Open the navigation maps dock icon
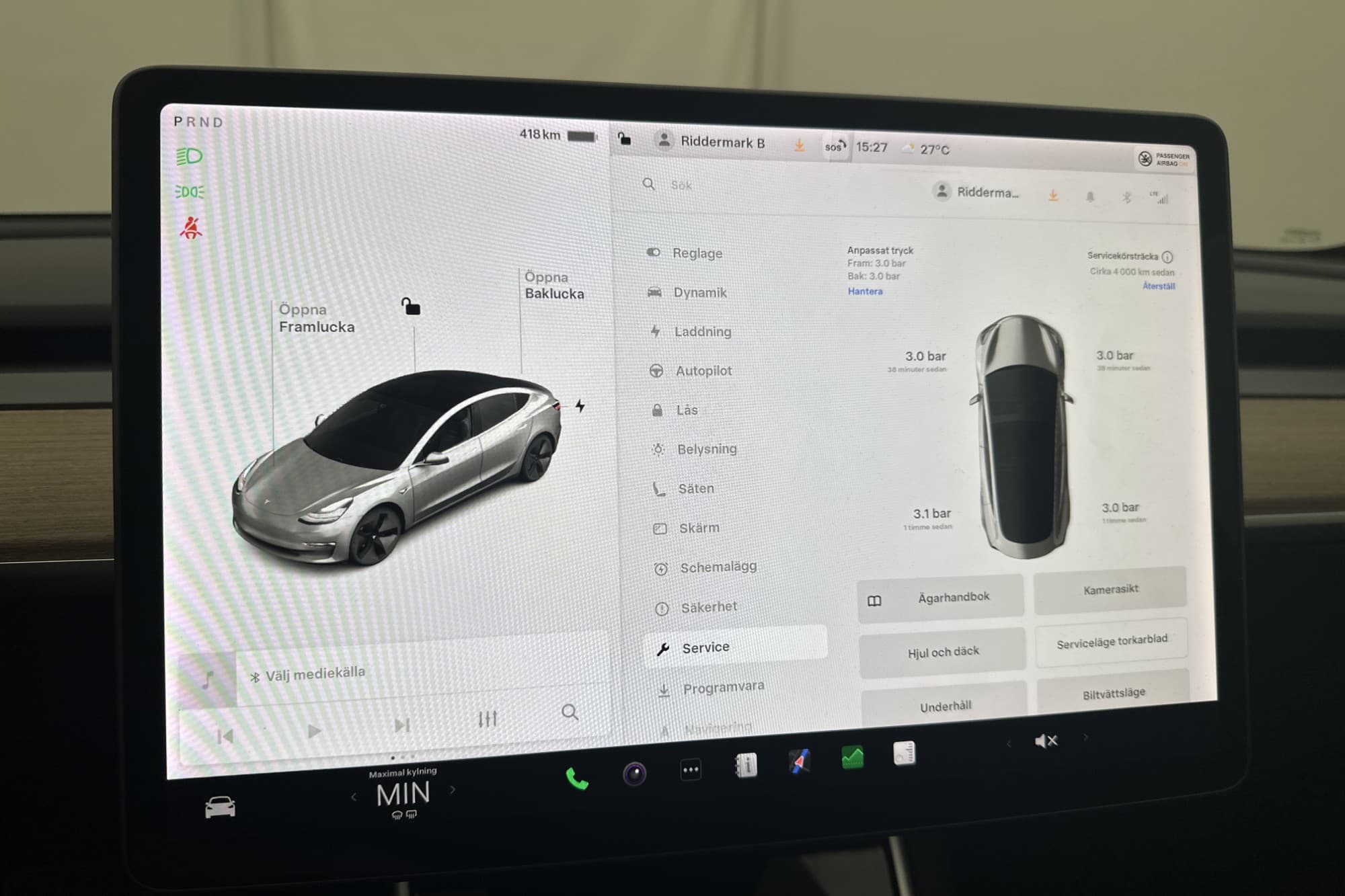 tap(799, 762)
